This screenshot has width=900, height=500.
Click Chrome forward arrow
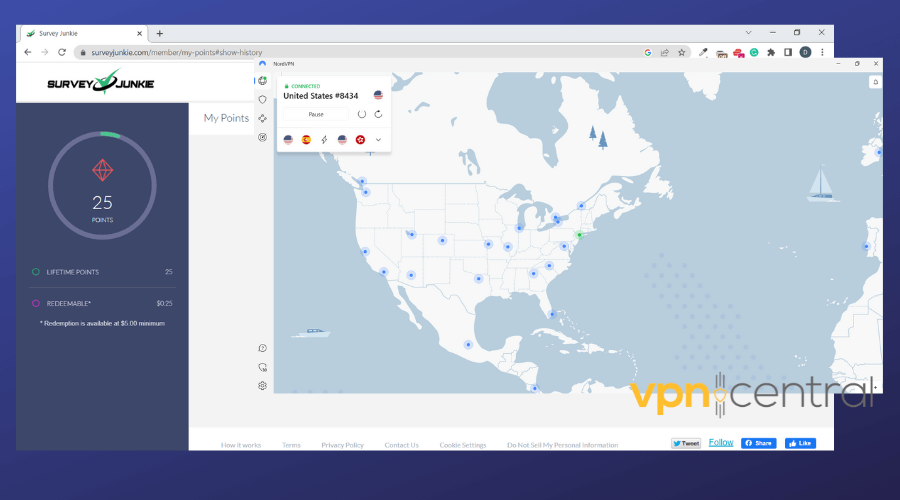coord(45,52)
